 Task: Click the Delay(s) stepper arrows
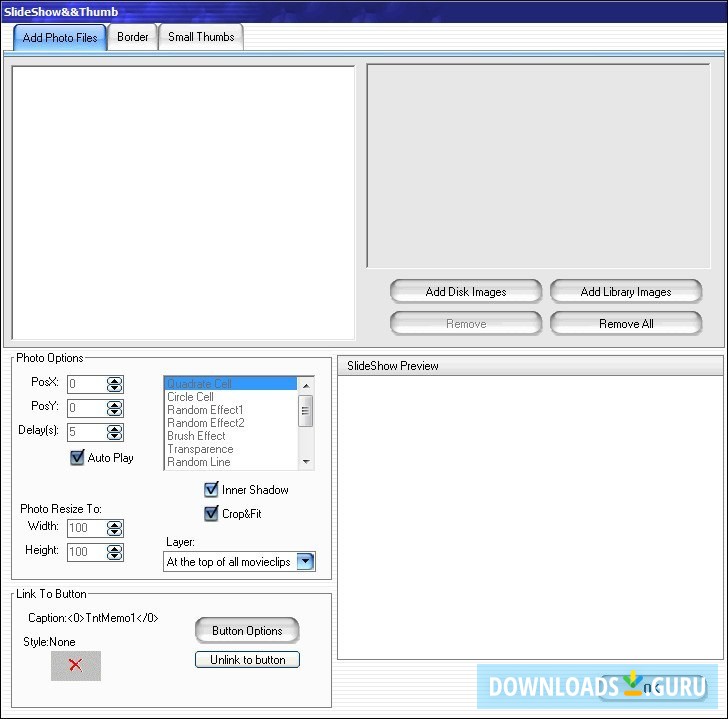click(x=114, y=433)
